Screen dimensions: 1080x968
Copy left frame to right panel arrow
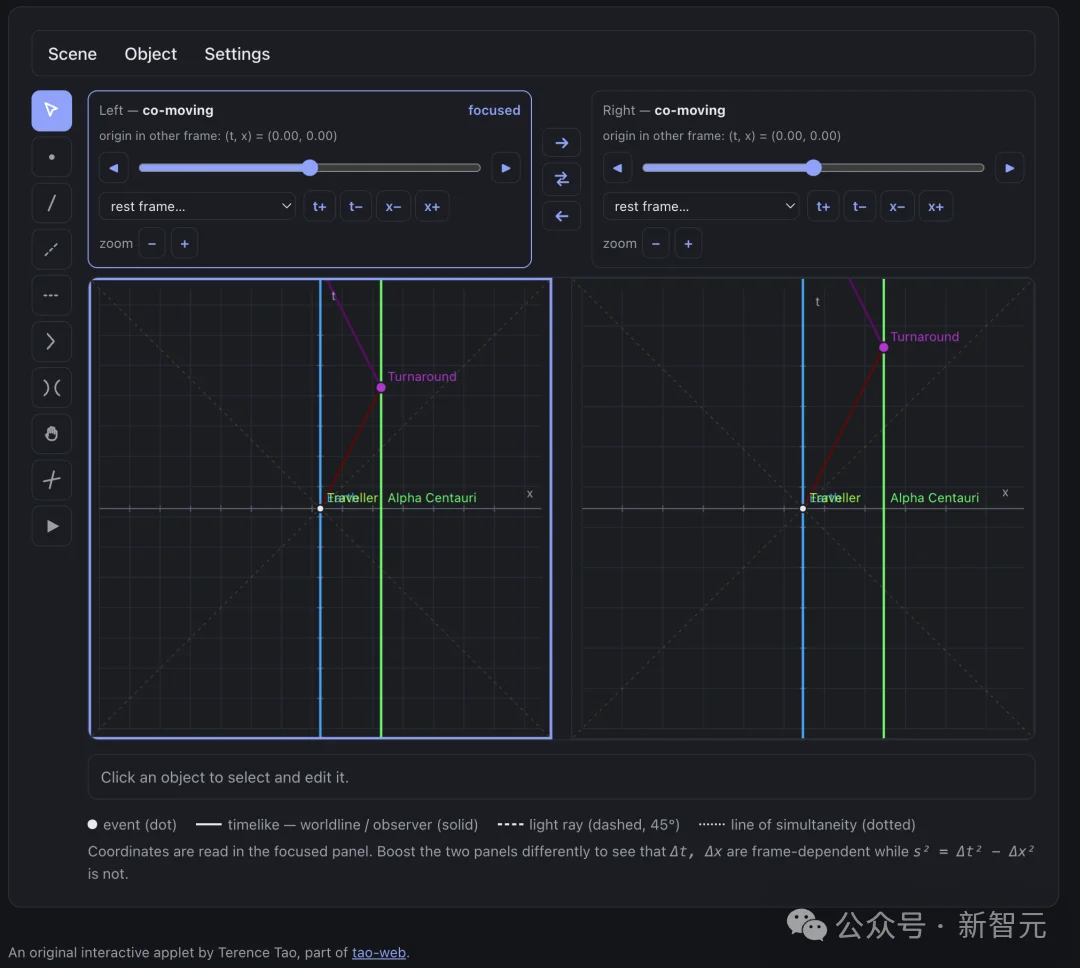(562, 143)
